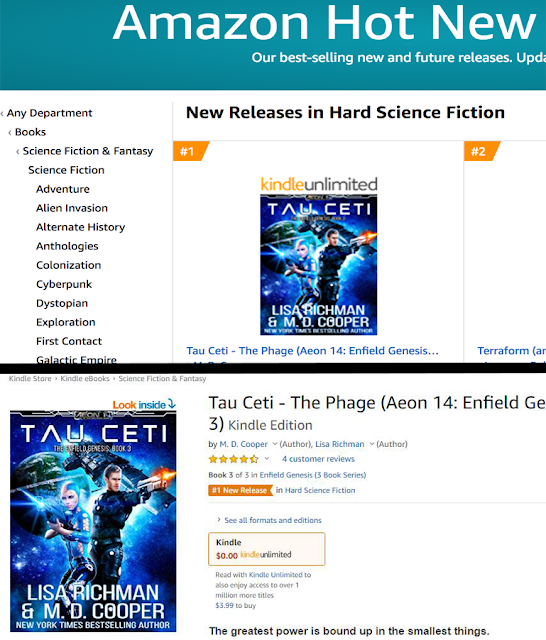The image size is (546, 640).
Task: Click the #1 New Release badge
Action: (x=240, y=490)
